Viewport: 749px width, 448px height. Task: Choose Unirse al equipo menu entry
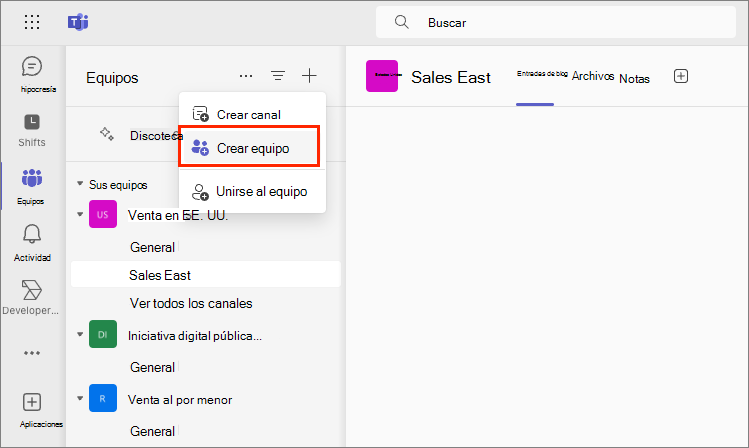(x=252, y=192)
